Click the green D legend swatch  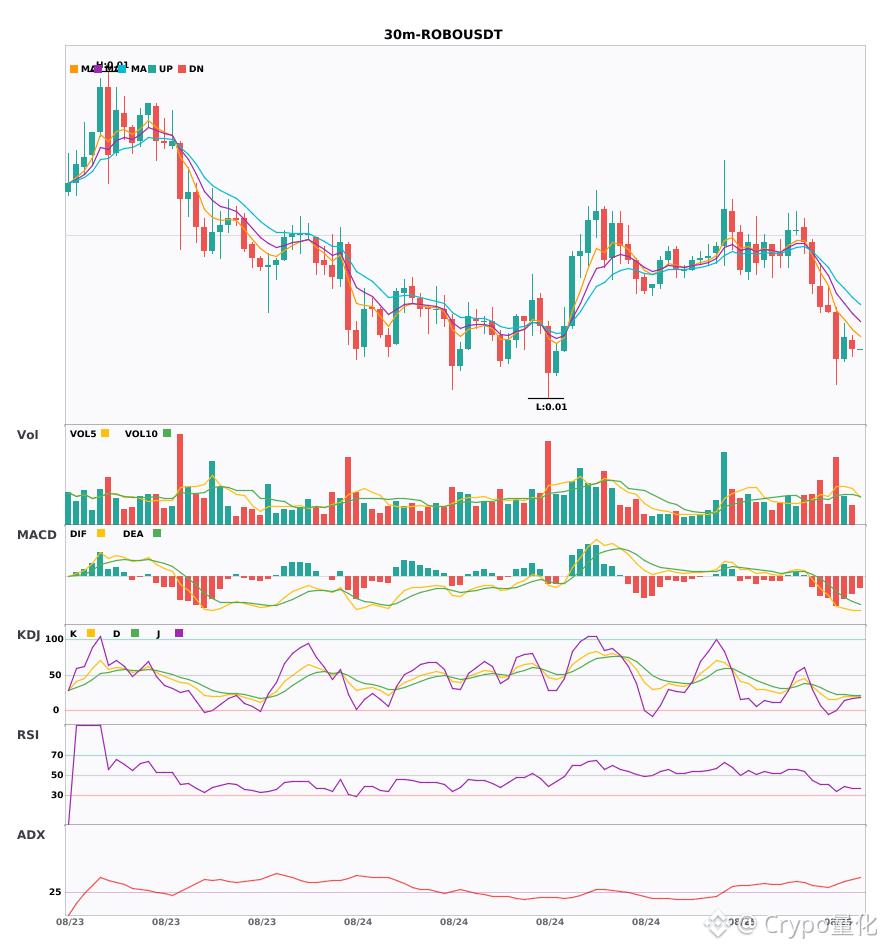(x=135, y=633)
